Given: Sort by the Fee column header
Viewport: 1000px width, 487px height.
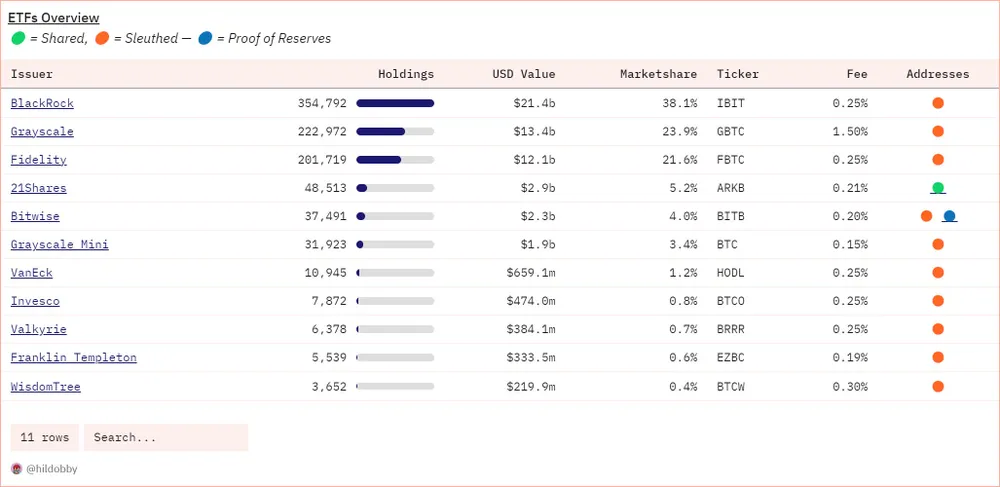Looking at the screenshot, I should click(x=856, y=74).
